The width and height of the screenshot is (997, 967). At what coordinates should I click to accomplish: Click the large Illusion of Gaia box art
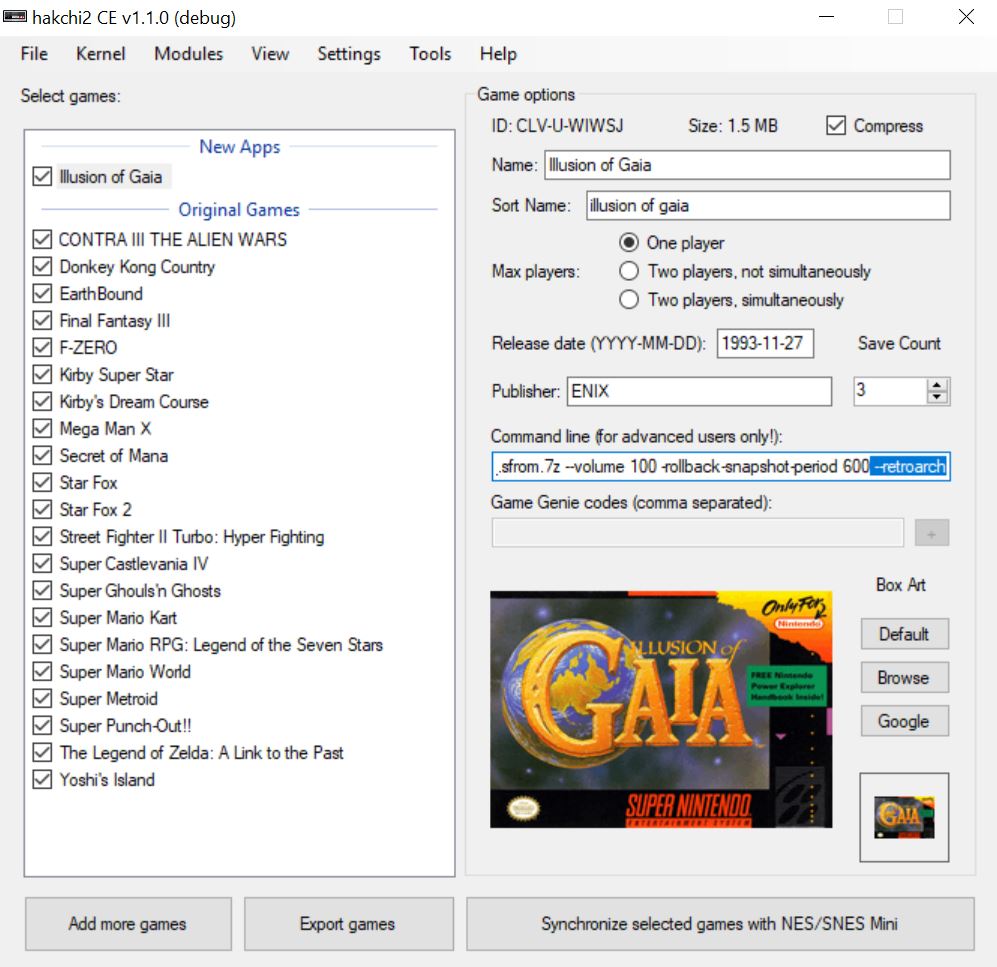click(661, 710)
